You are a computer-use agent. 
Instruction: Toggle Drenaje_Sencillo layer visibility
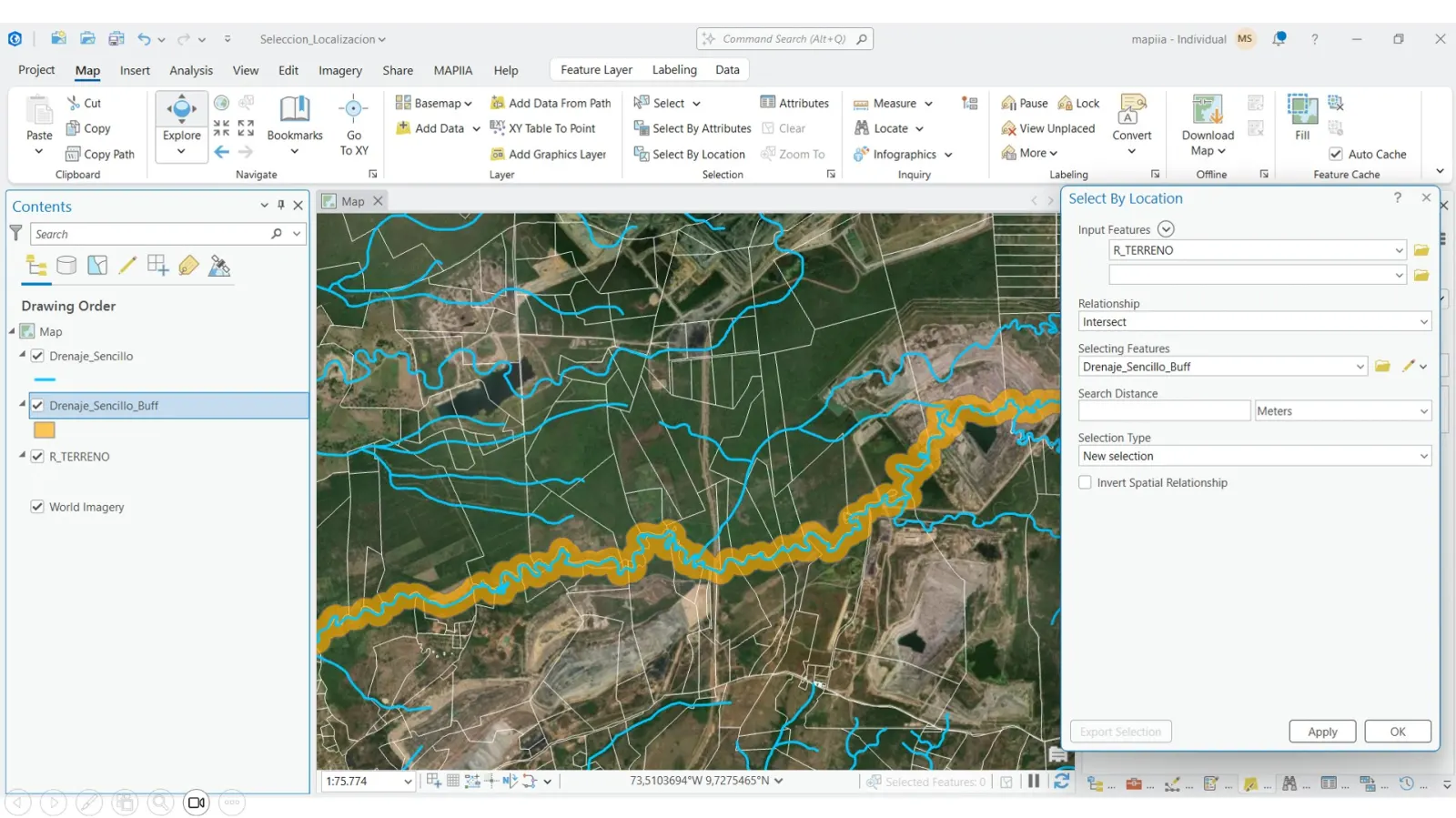(x=37, y=356)
